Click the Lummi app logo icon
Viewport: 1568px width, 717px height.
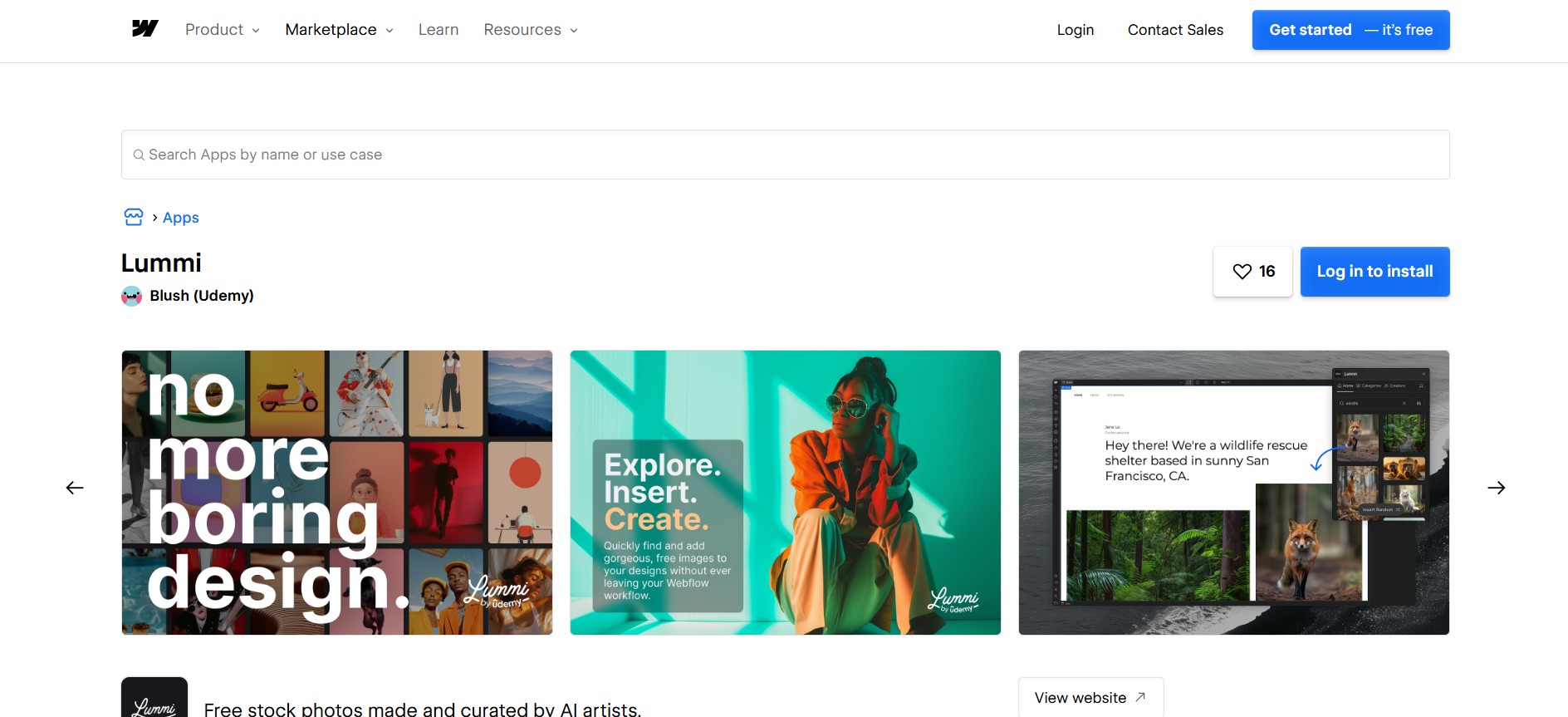coord(154,698)
